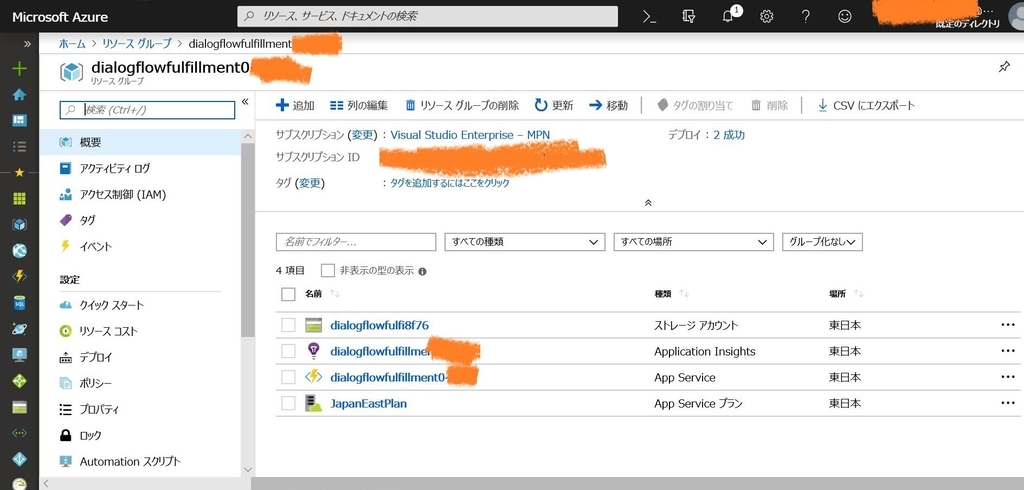Viewport: 1024px width, 490px height.
Task: Click CSV にエクスポート
Action: tap(866, 105)
